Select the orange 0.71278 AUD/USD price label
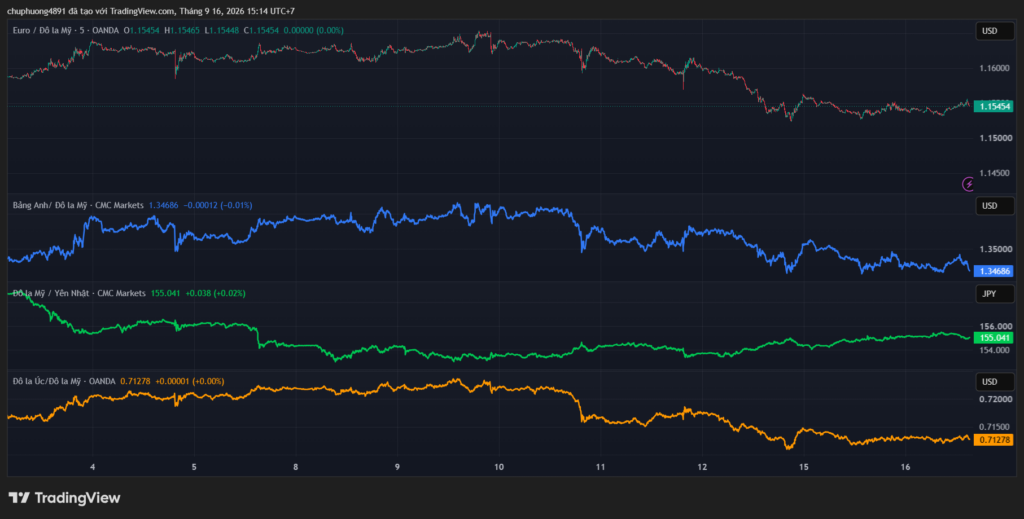 993,440
